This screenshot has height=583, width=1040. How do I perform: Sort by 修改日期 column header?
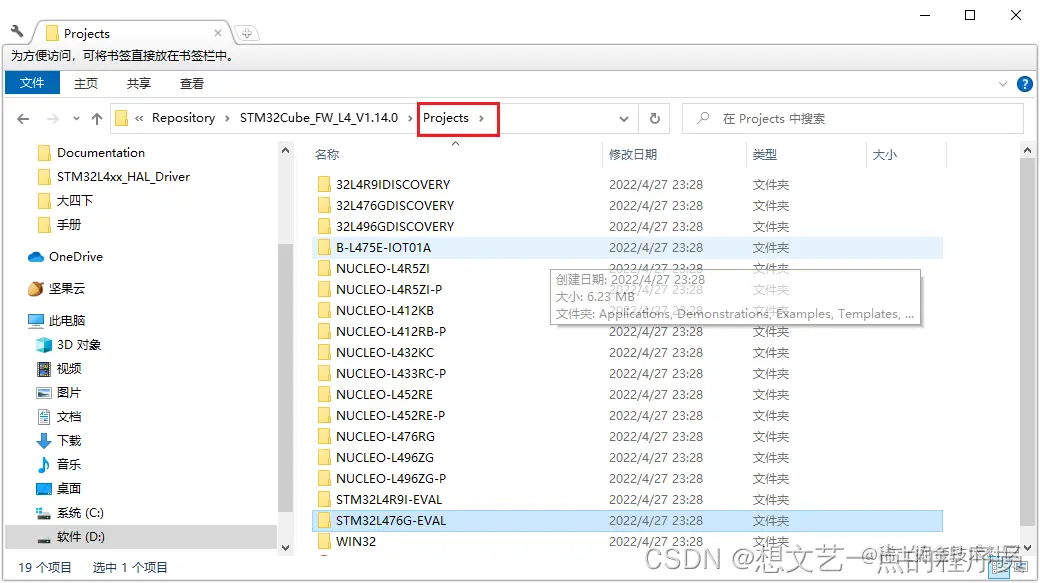[633, 155]
